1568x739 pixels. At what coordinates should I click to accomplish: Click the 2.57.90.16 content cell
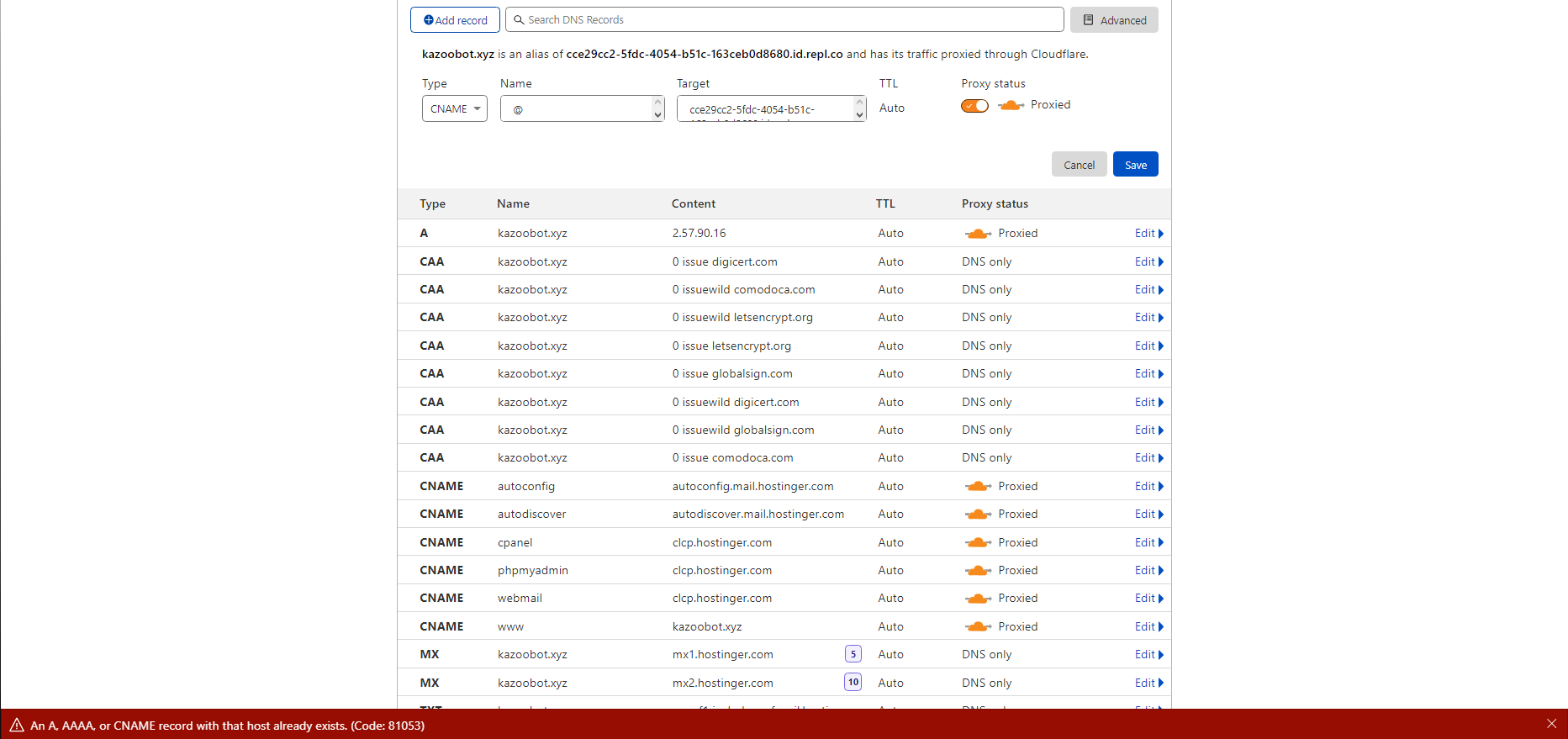(x=699, y=234)
